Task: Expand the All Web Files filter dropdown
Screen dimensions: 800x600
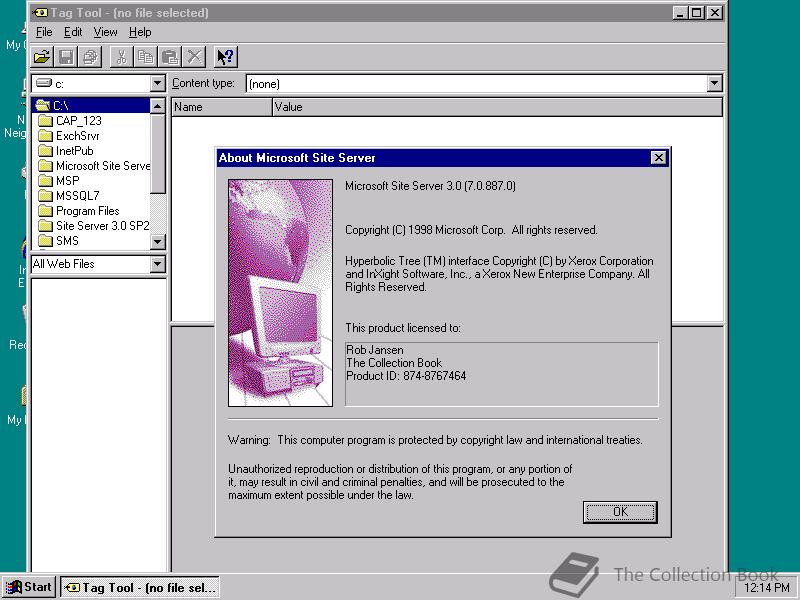Action: coord(158,264)
